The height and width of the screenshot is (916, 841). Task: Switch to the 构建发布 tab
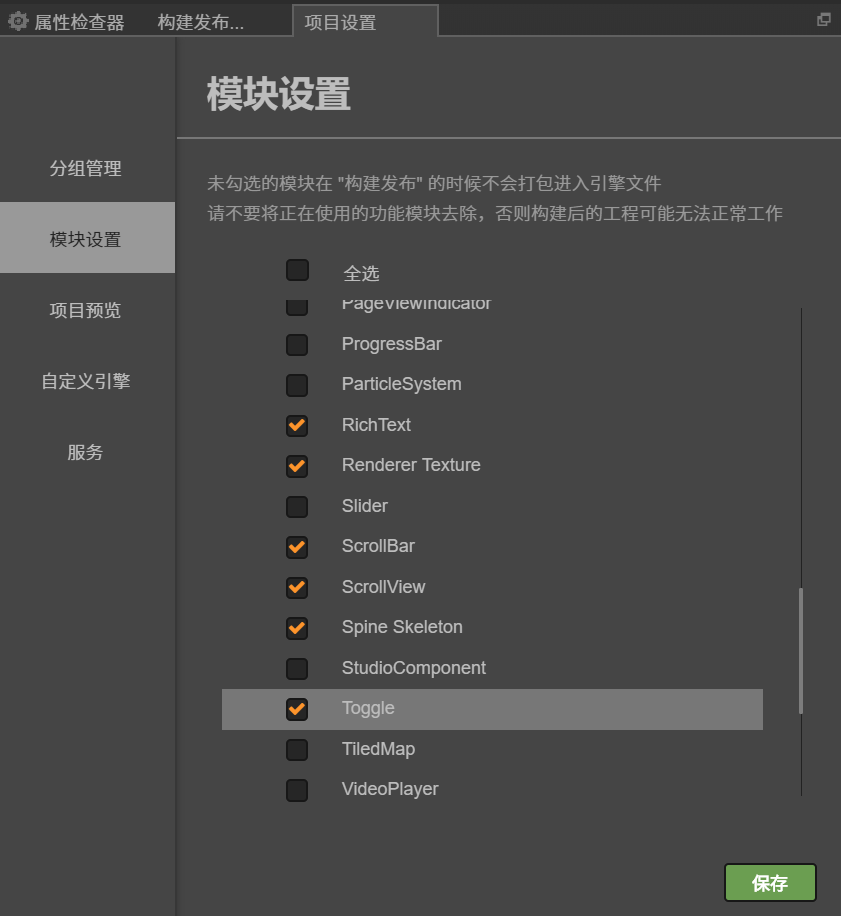click(x=200, y=22)
